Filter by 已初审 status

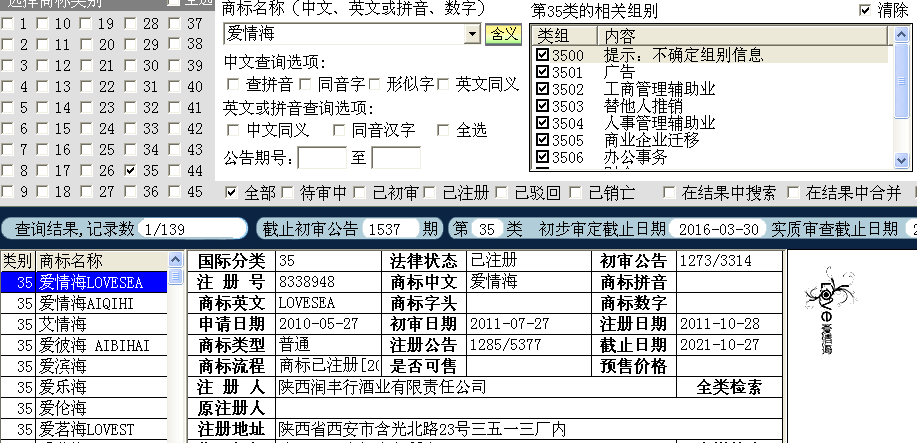coord(359,192)
